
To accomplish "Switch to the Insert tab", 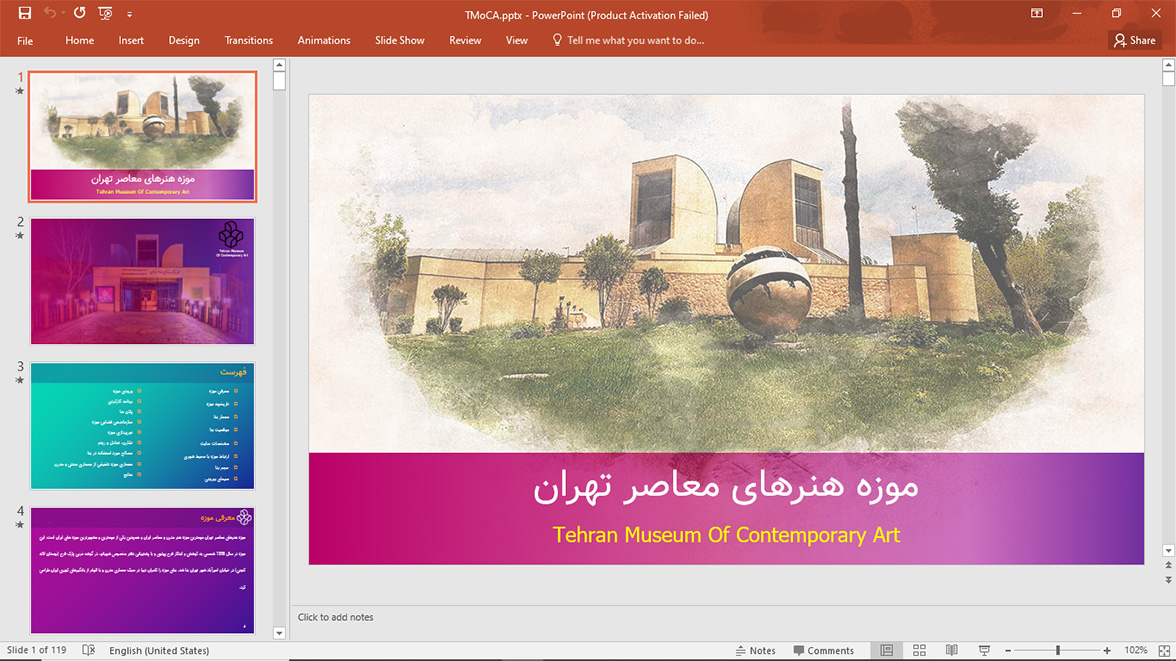I will coord(131,41).
